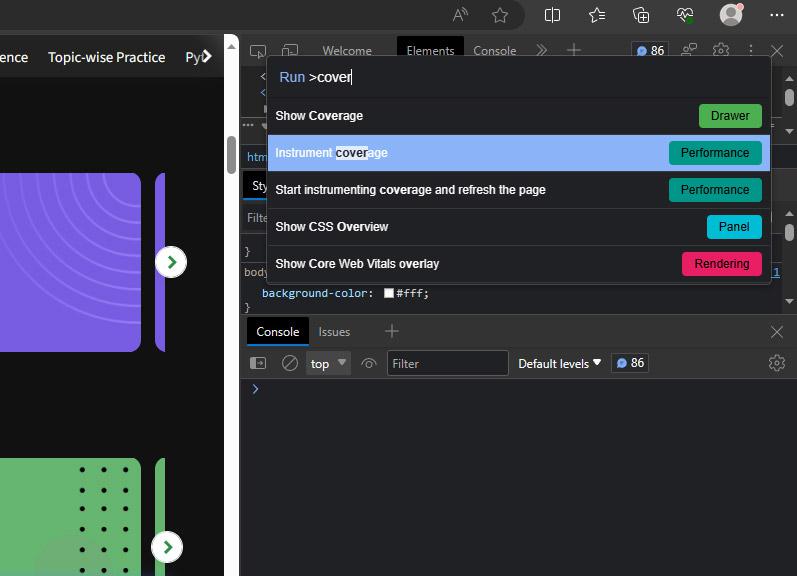
Task: Click the console Filter input field
Action: 447,363
